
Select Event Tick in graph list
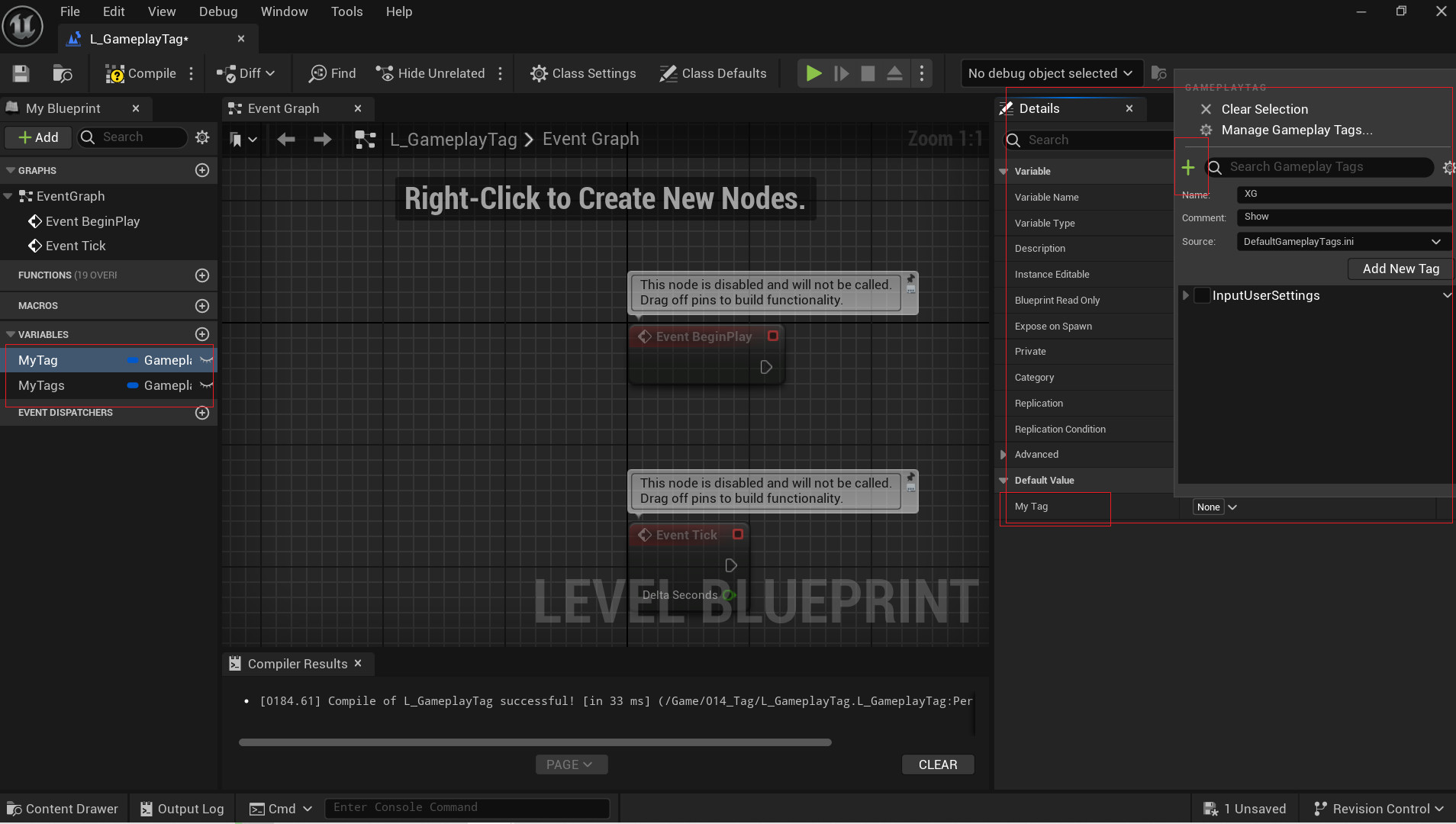tap(76, 246)
